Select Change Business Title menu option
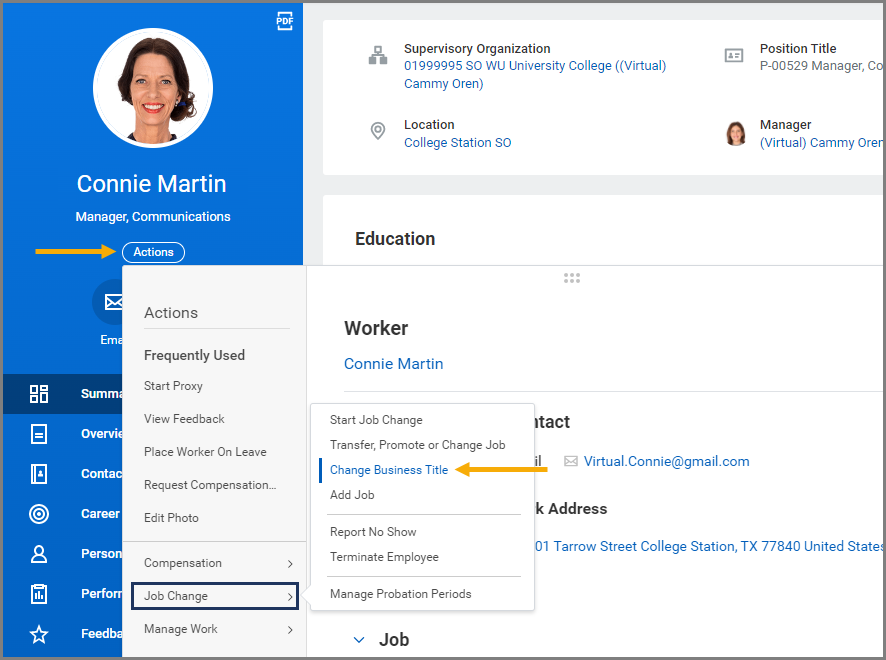 click(x=389, y=470)
